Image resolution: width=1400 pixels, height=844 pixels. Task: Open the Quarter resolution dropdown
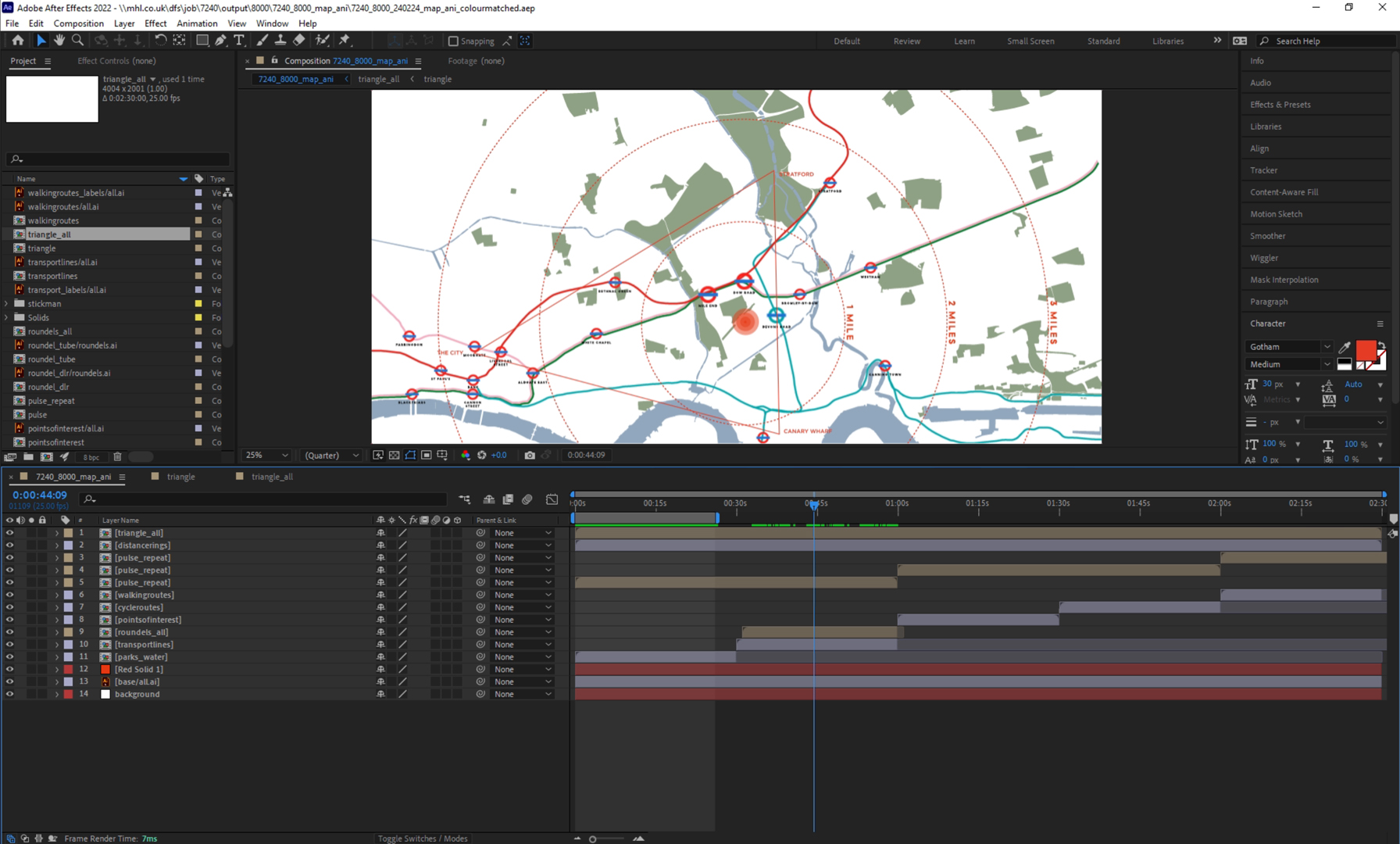click(x=332, y=455)
